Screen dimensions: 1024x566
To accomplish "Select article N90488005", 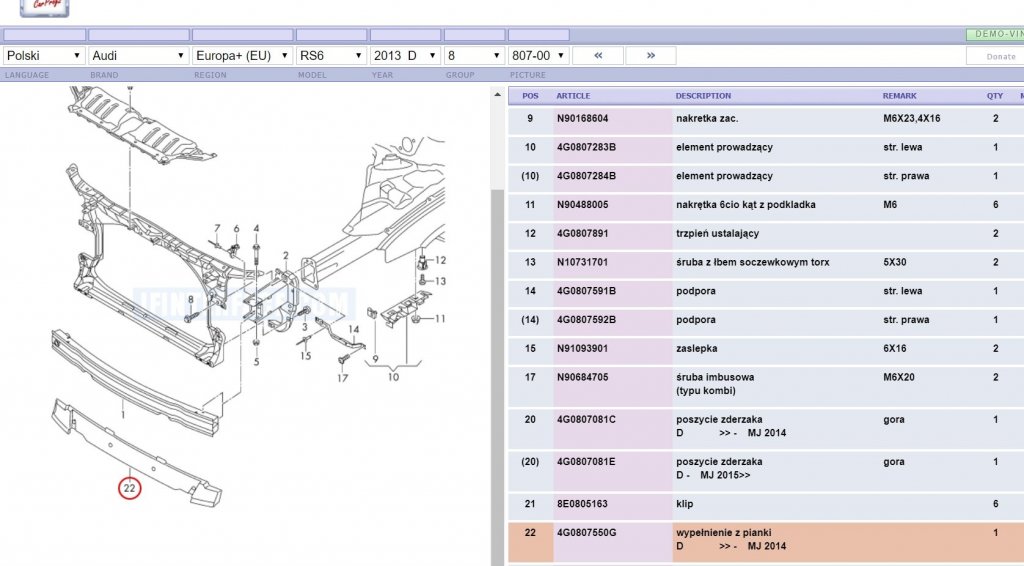I will coord(582,204).
